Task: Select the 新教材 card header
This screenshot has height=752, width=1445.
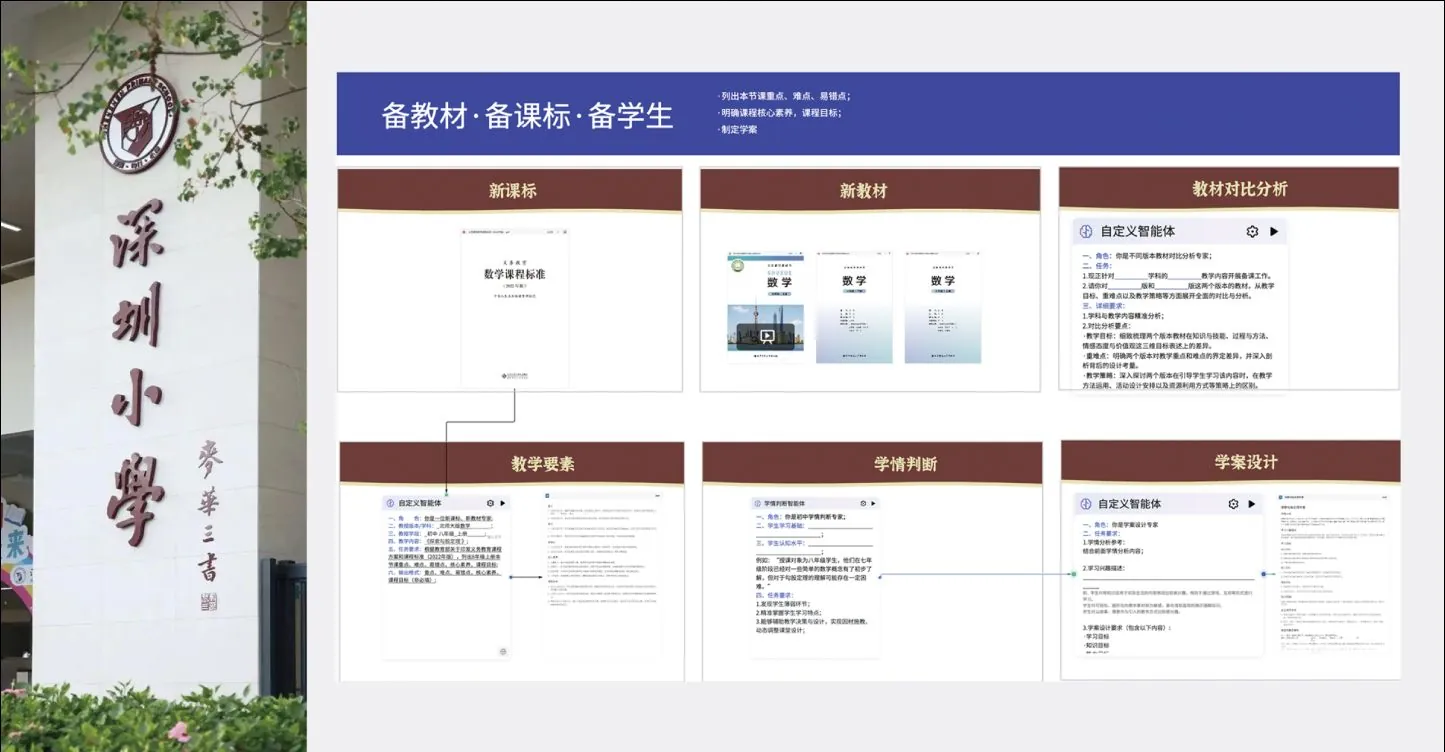Action: click(x=870, y=190)
